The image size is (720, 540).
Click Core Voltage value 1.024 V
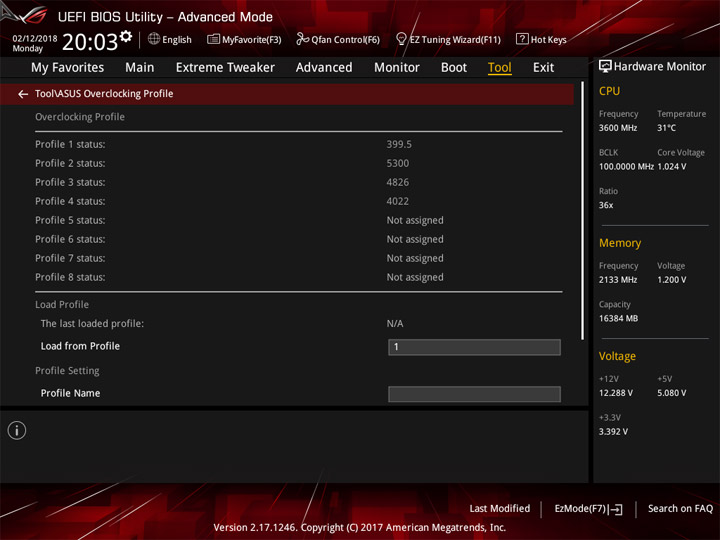point(672,167)
